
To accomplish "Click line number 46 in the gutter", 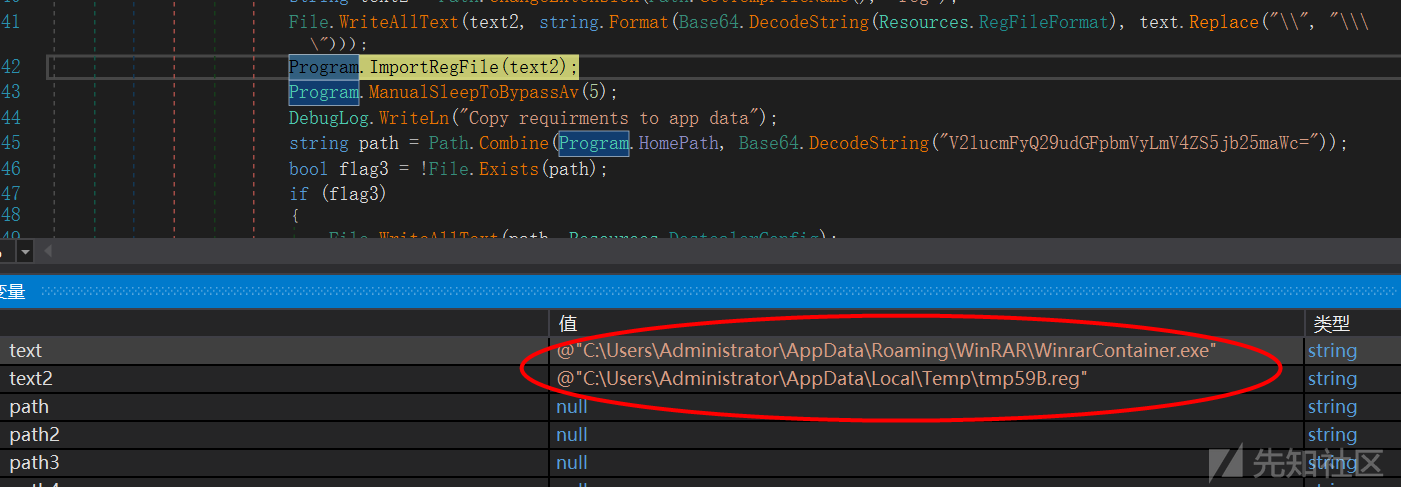I will click(10, 168).
